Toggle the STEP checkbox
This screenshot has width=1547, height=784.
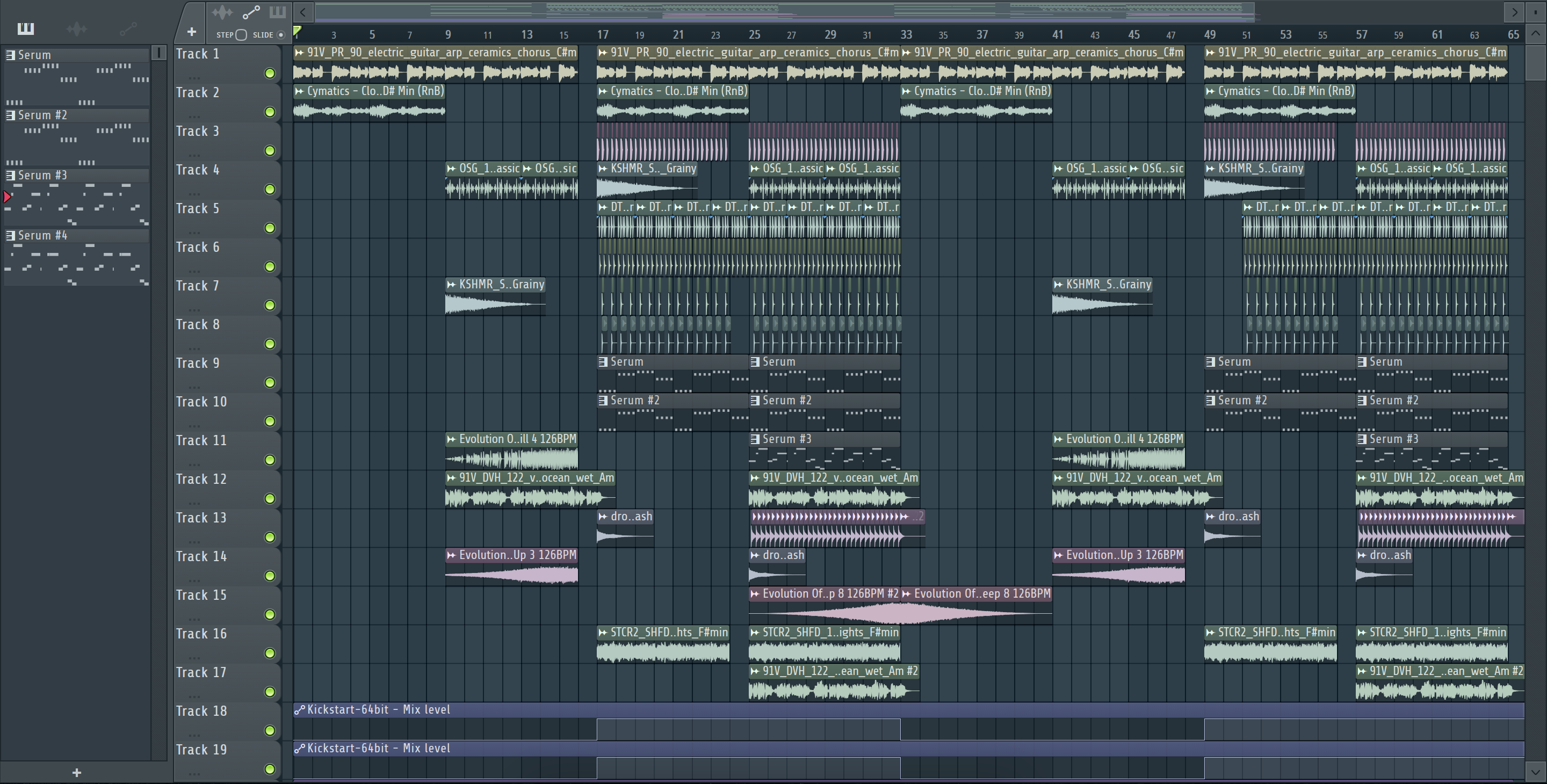point(241,35)
